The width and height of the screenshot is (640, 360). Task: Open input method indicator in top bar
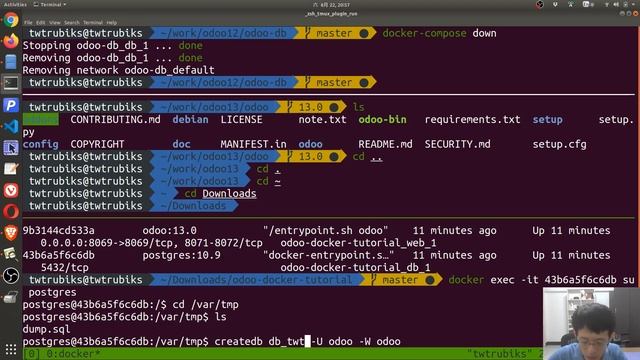pyautogui.click(x=588, y=4)
